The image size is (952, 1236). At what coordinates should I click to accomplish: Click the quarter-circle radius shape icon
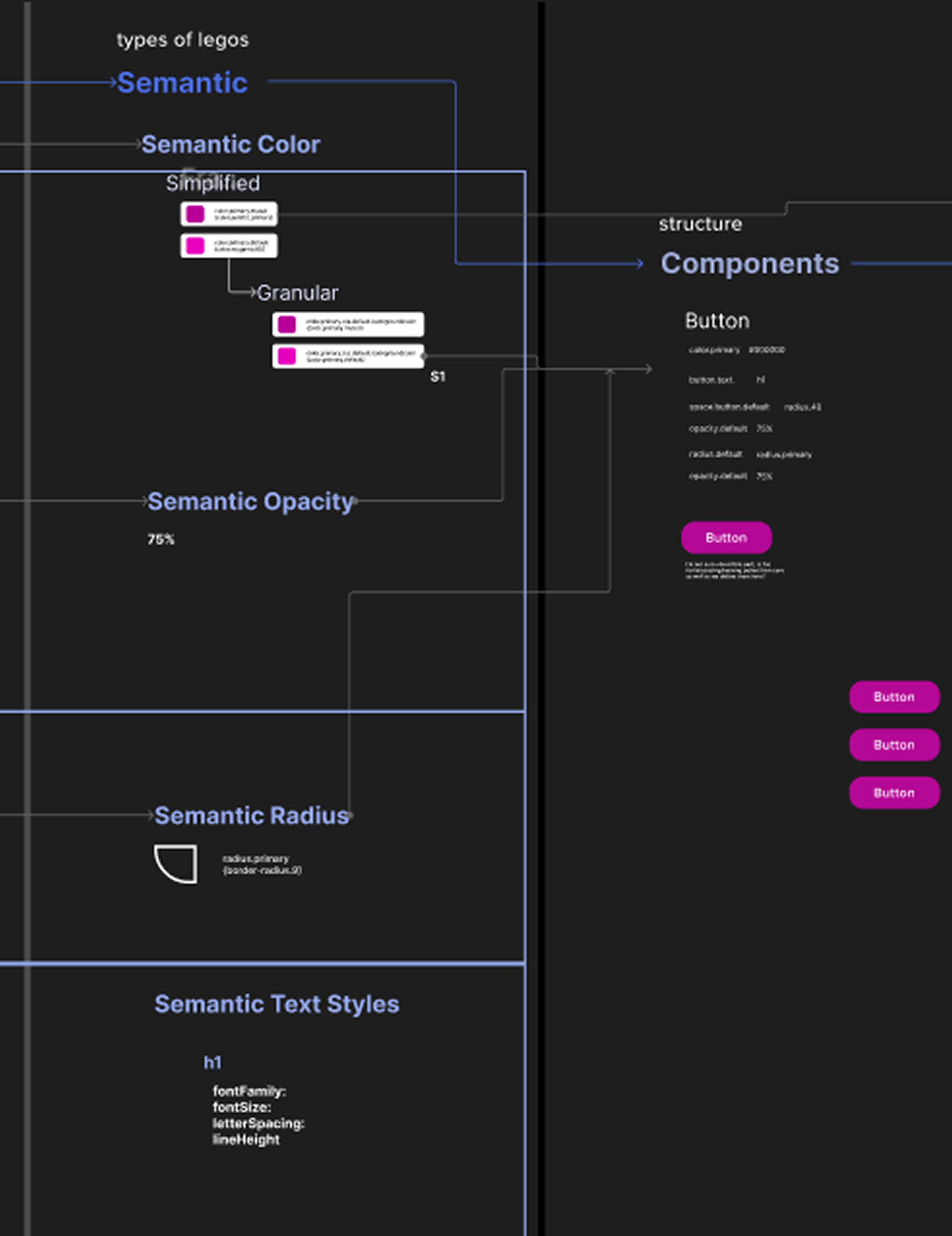(176, 864)
